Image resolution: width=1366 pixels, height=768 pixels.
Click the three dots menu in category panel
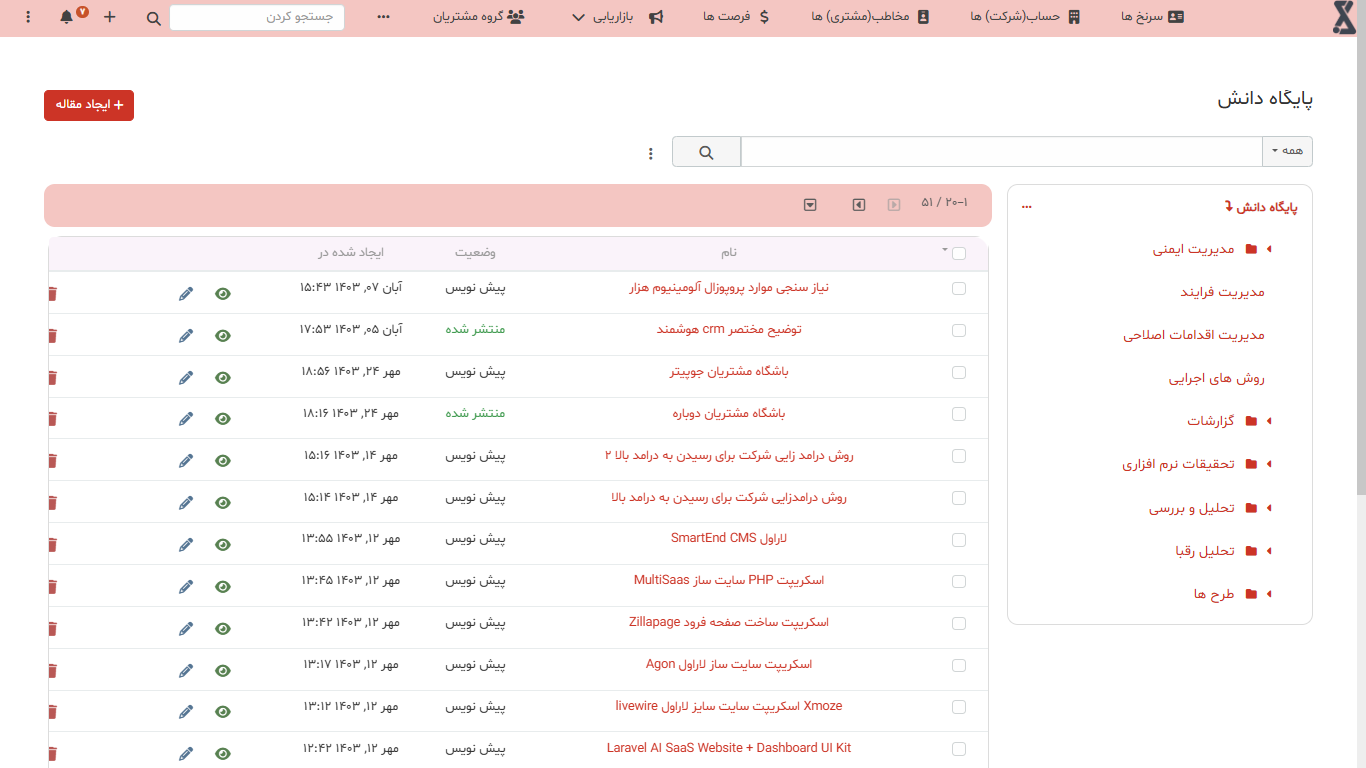point(1026,207)
